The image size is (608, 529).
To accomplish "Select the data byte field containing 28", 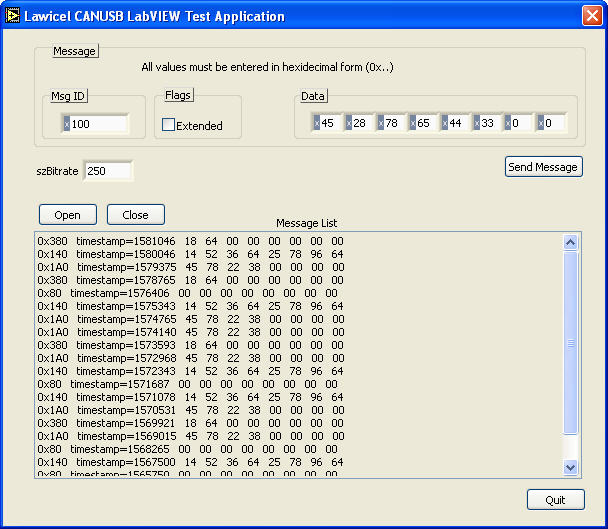I will [x=363, y=124].
